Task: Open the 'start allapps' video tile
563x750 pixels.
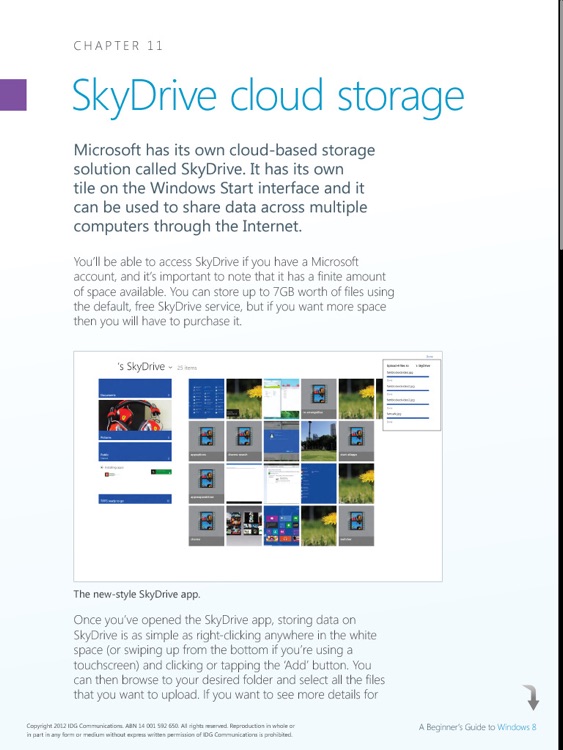Action: click(x=356, y=441)
